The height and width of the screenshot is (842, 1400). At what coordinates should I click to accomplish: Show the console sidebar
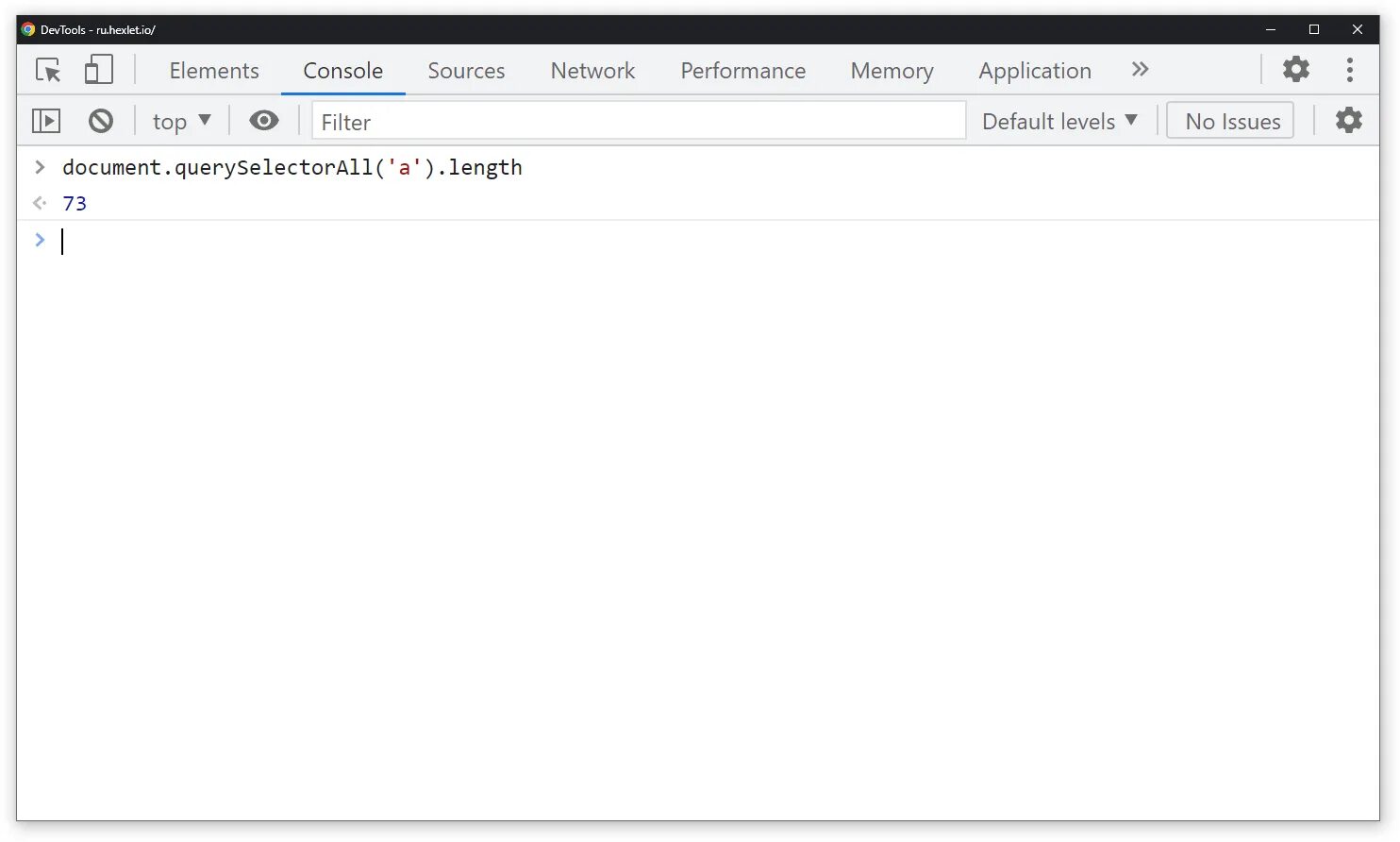(x=46, y=121)
